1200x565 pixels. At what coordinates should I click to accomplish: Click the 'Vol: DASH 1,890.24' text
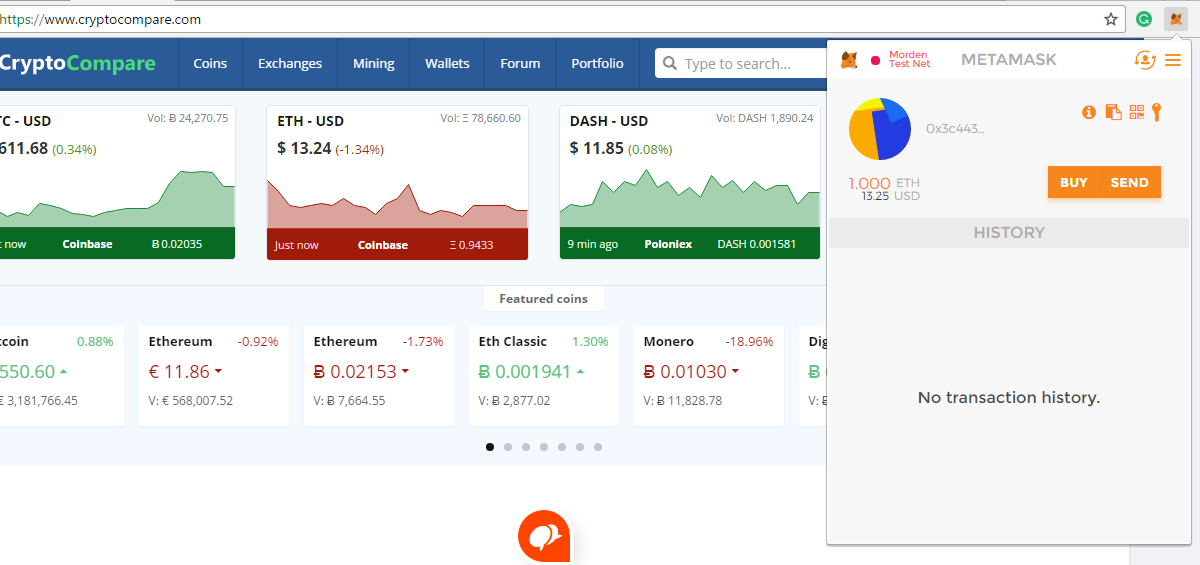click(x=765, y=118)
